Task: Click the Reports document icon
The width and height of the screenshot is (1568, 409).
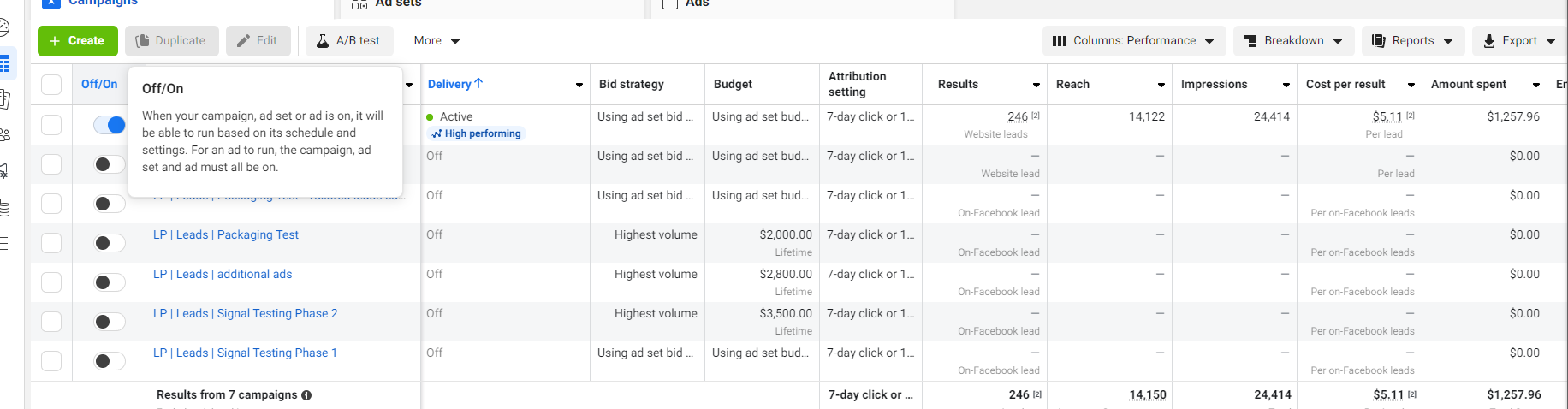Action: pos(1378,41)
